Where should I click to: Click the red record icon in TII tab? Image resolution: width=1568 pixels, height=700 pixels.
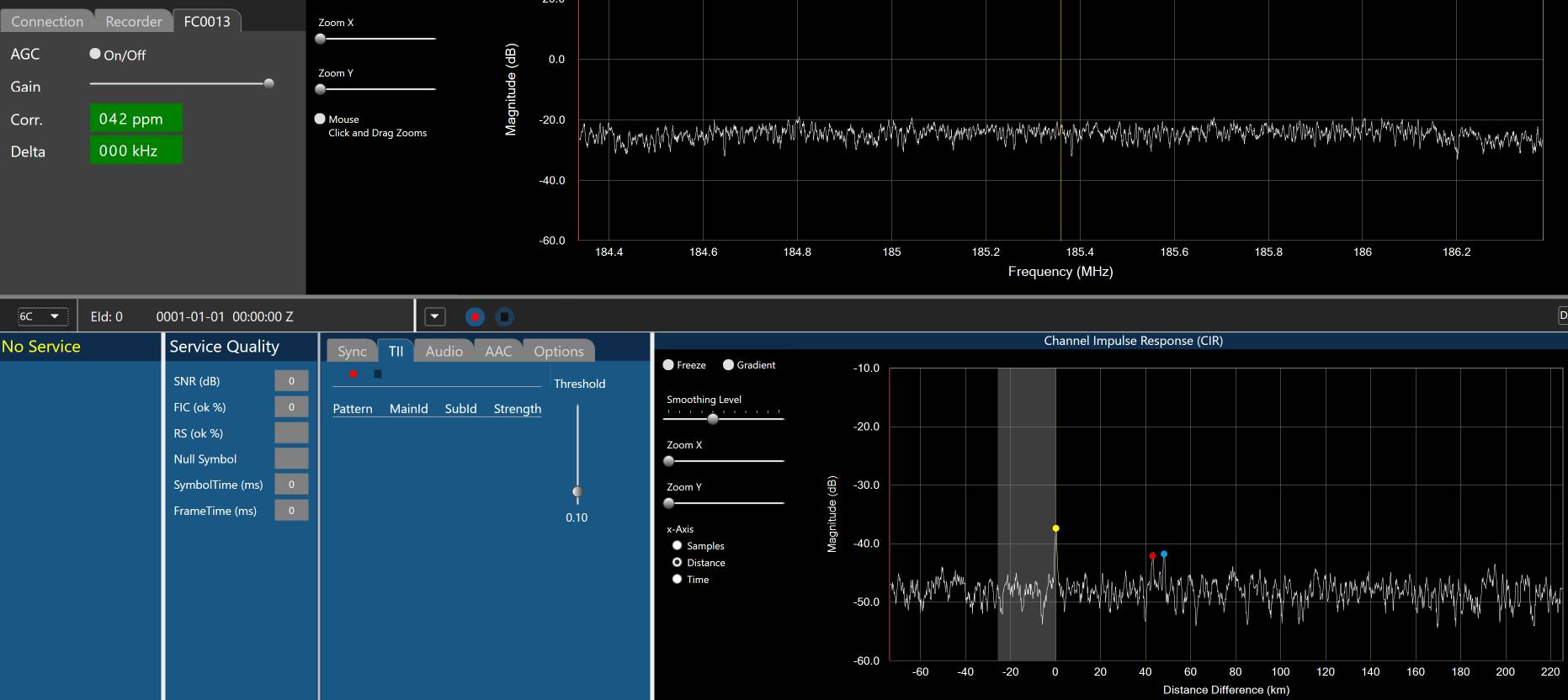click(353, 374)
